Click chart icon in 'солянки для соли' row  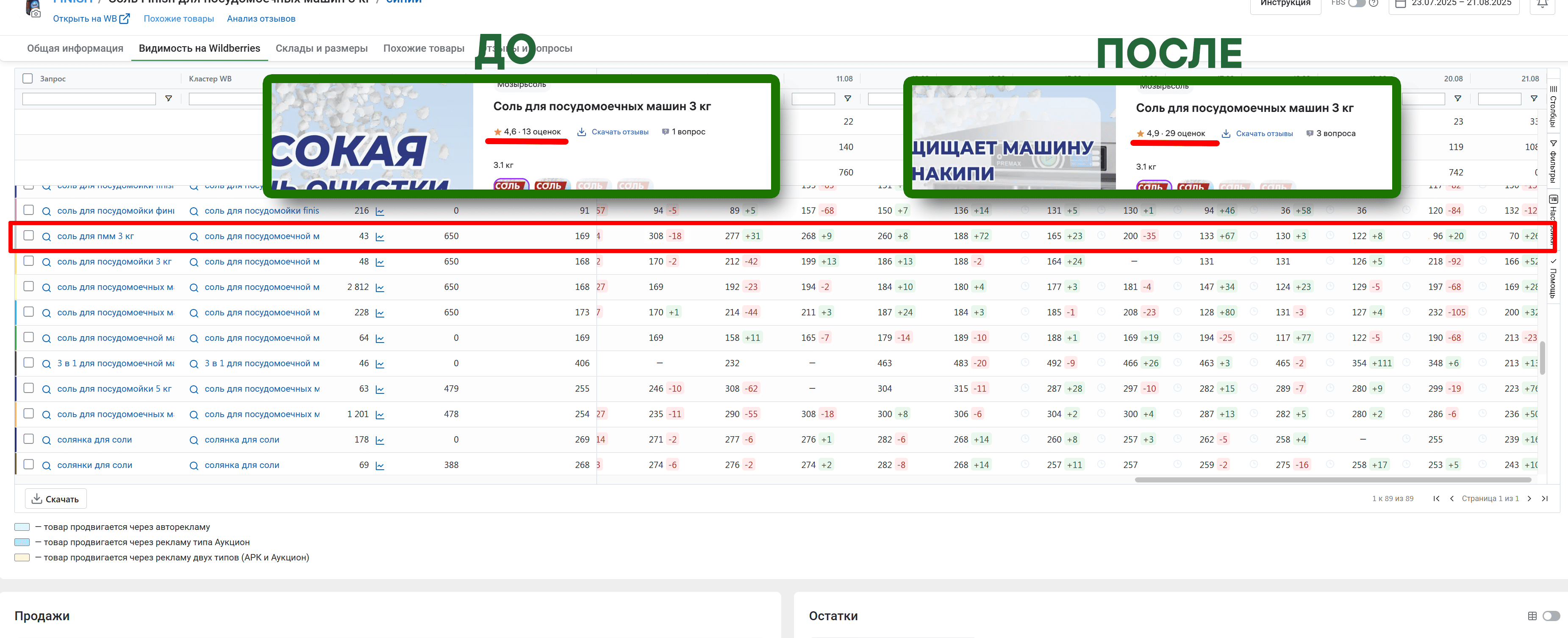tap(380, 466)
